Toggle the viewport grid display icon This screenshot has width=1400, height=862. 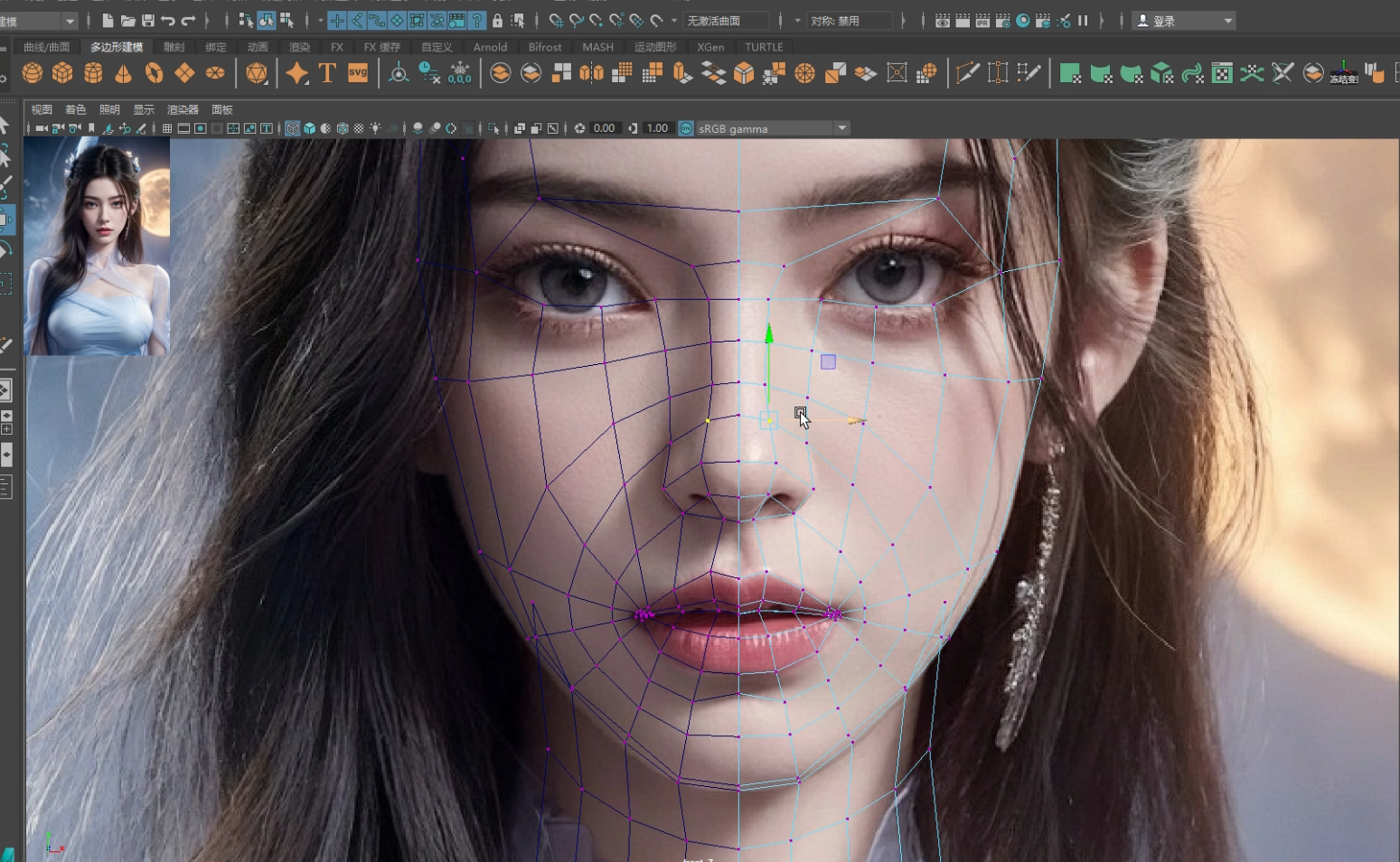click(167, 128)
